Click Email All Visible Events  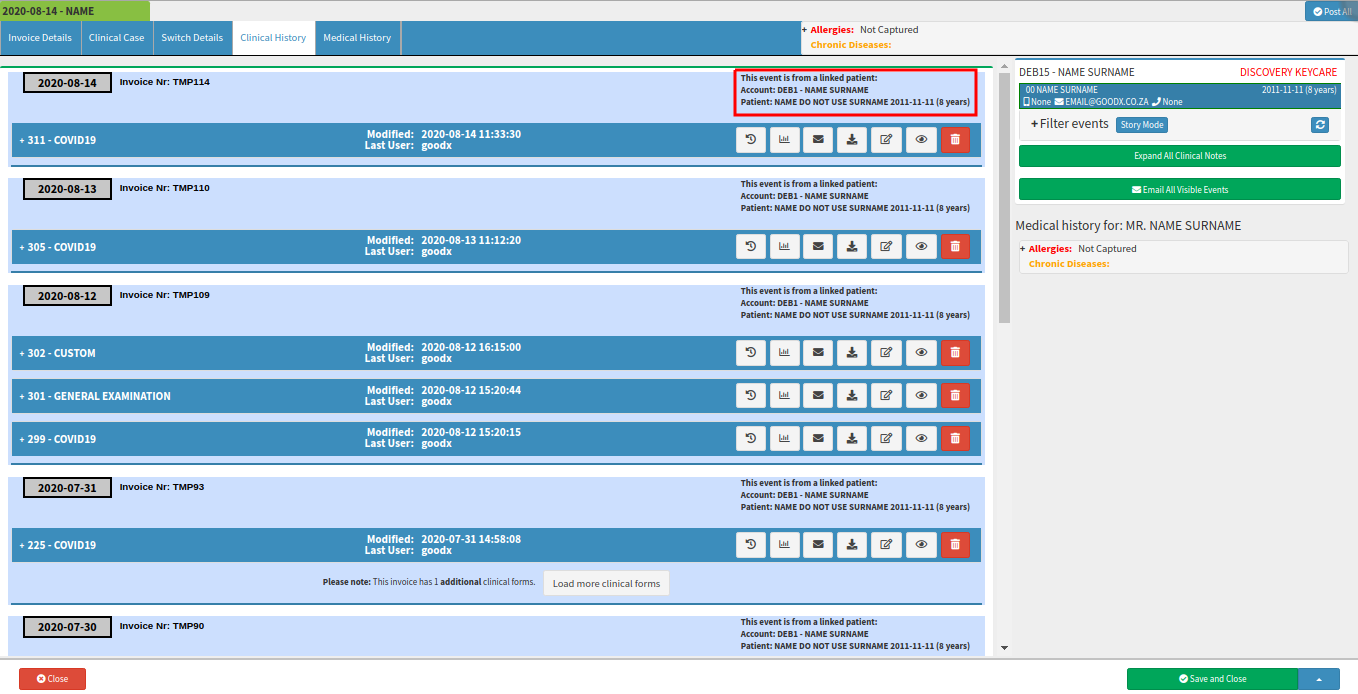click(1179, 189)
